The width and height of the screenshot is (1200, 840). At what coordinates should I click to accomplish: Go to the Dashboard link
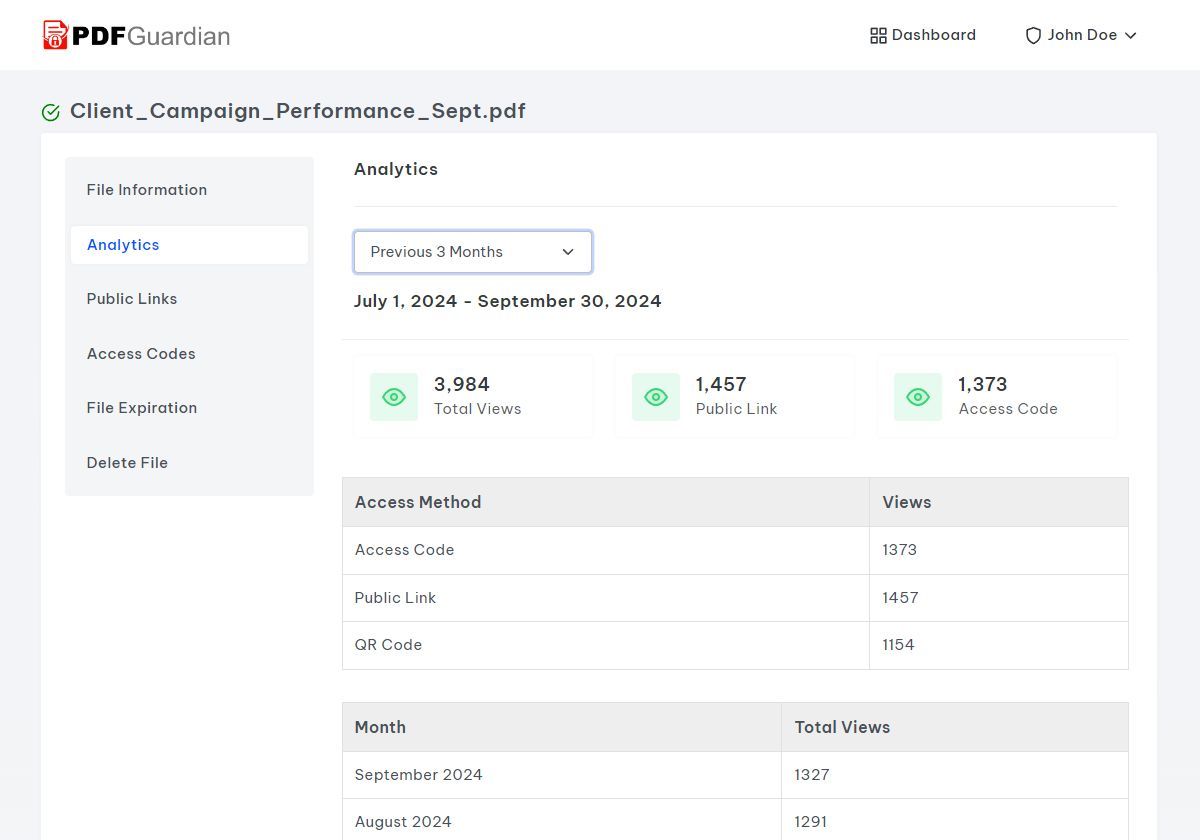(x=923, y=35)
